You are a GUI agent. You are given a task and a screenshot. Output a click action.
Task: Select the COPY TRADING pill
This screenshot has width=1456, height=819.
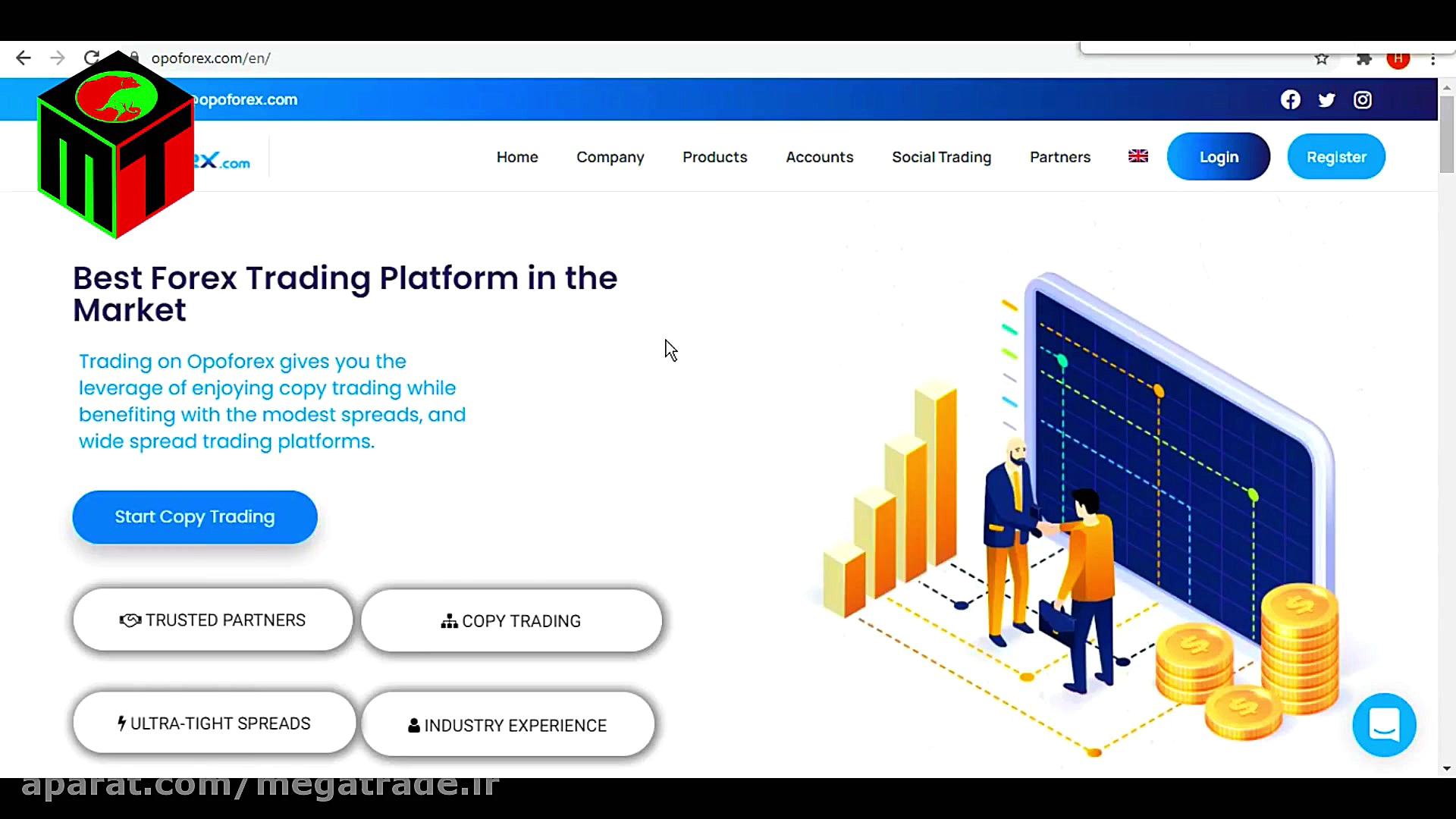click(x=511, y=621)
